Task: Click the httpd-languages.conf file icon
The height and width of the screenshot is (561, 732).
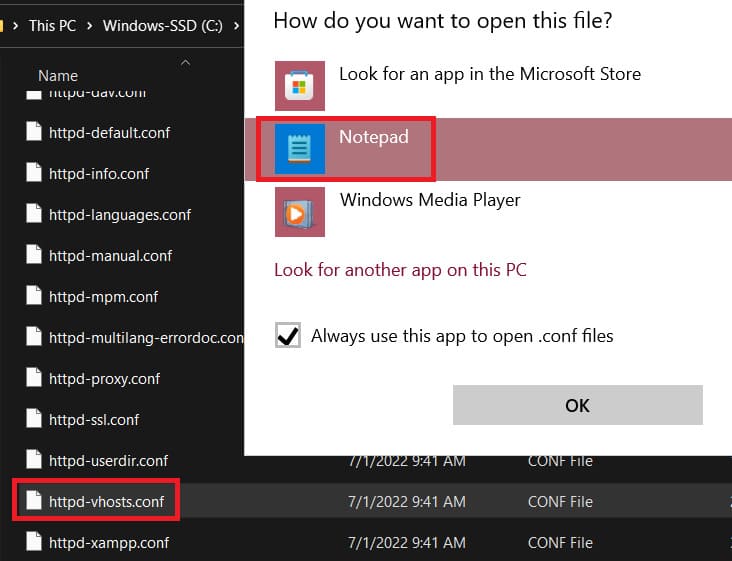Action: (34, 215)
